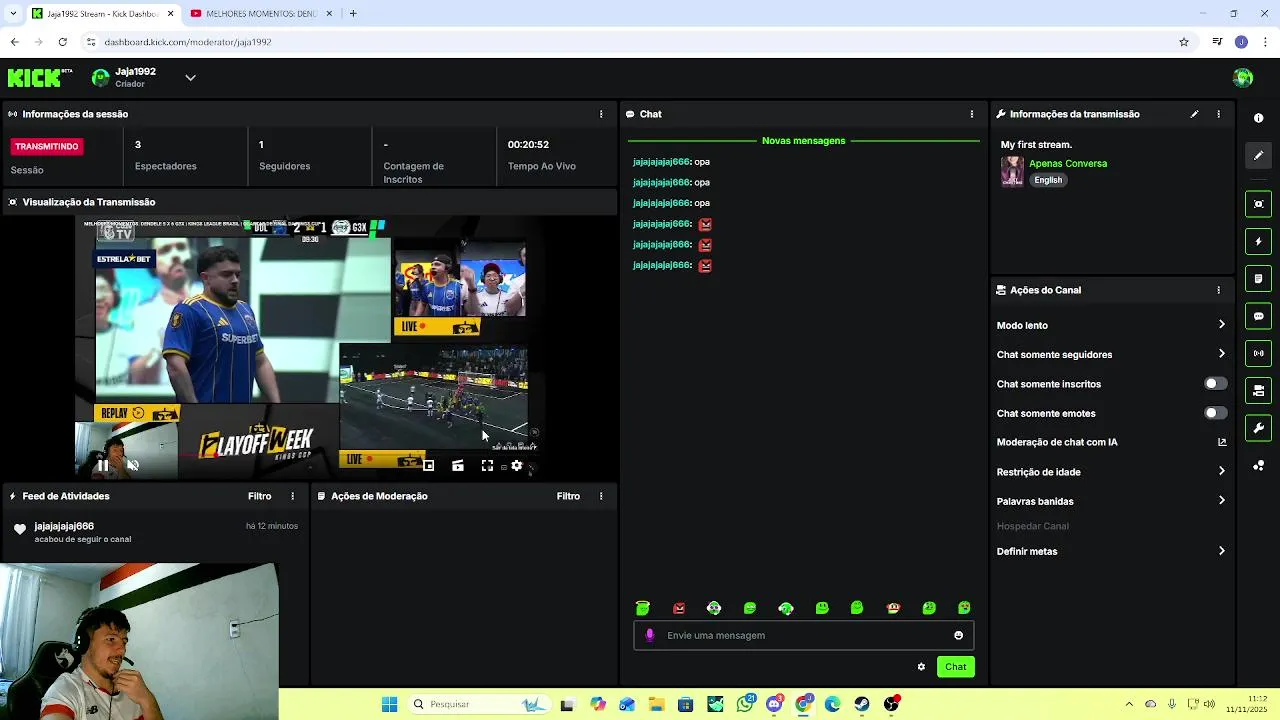1280x720 pixels.
Task: Open the user avatar menu at top right
Action: pos(1243,78)
